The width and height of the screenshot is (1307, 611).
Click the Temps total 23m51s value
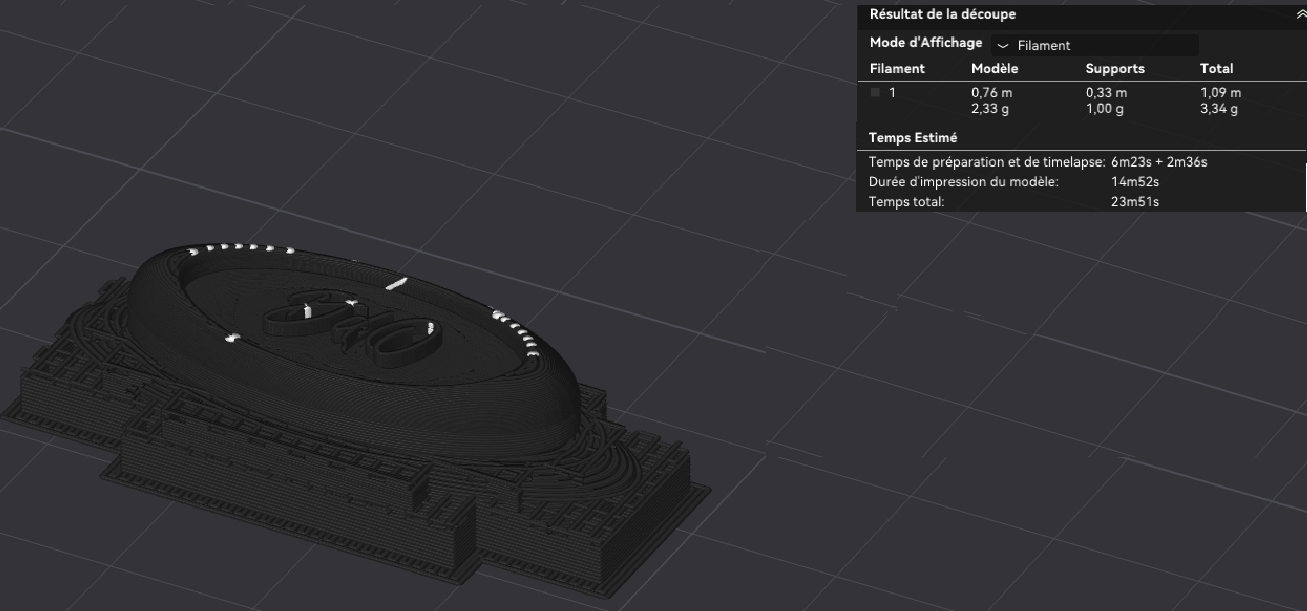[x=1135, y=202]
